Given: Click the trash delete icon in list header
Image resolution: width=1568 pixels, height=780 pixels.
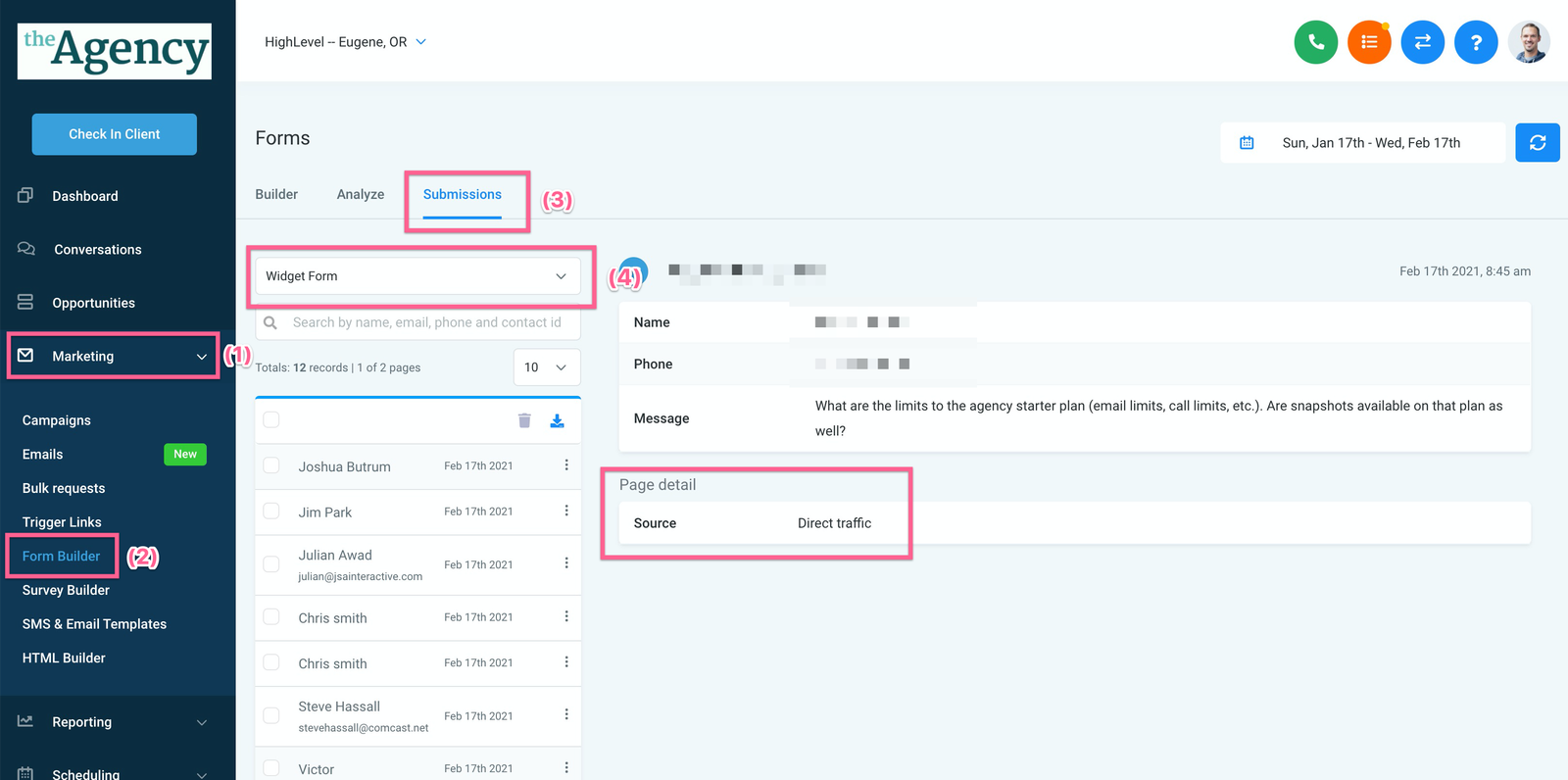Looking at the screenshot, I should (524, 420).
